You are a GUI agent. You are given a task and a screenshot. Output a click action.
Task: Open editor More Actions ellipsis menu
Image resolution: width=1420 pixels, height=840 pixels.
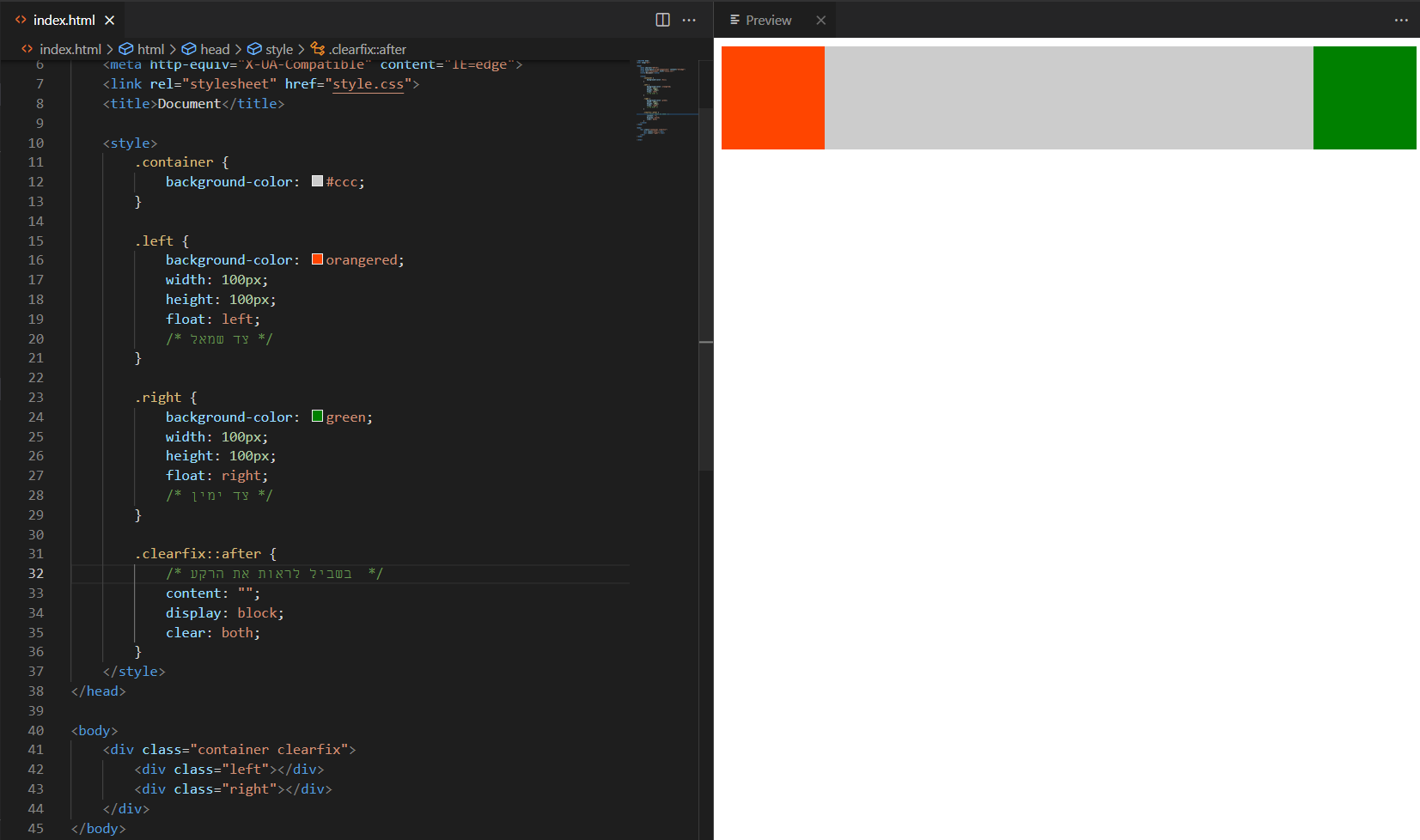tap(689, 20)
